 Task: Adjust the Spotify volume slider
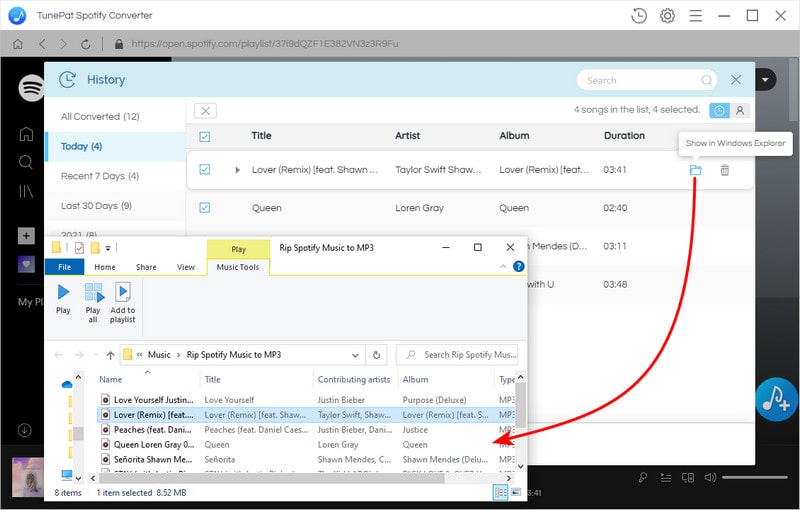click(755, 477)
